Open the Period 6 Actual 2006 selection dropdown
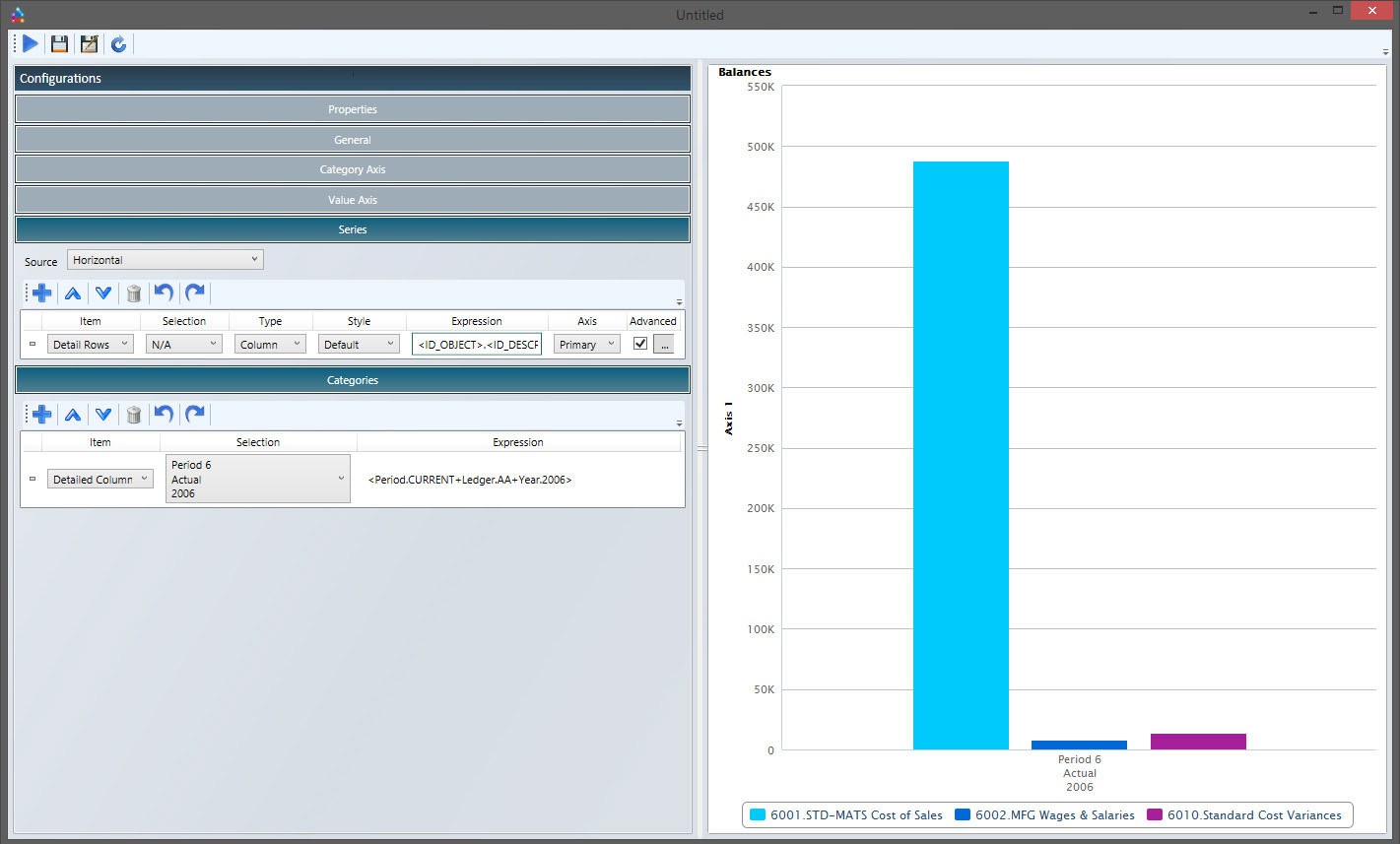The width and height of the screenshot is (1400, 844). (x=257, y=479)
